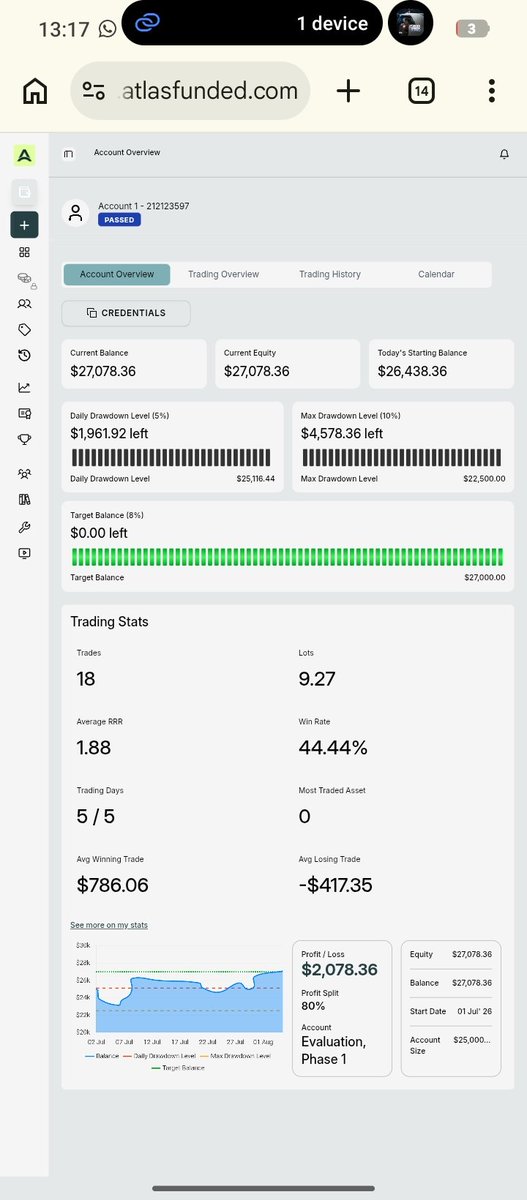The image size is (527, 1200).
Task: Switch to the Trading History tab
Action: coord(330,274)
